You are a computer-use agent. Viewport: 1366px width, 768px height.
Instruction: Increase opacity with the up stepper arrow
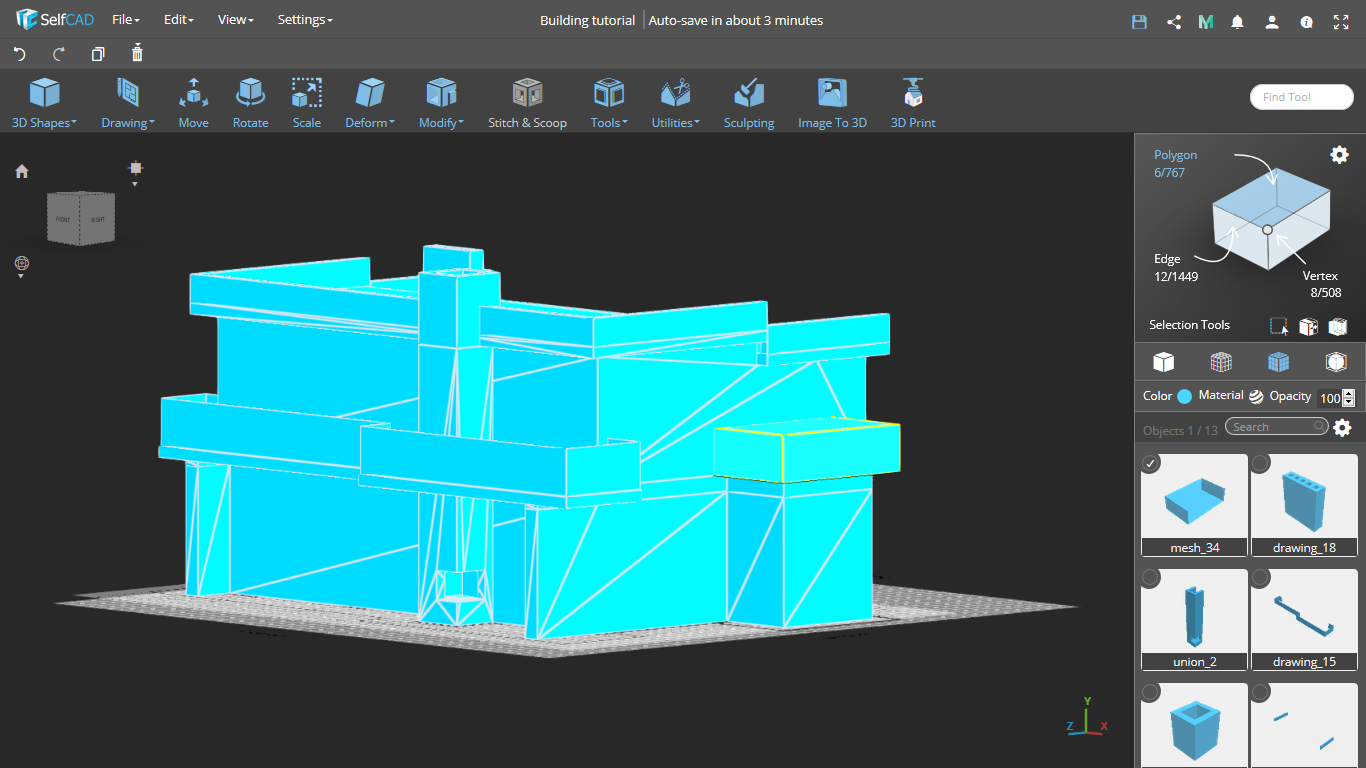(x=1349, y=393)
